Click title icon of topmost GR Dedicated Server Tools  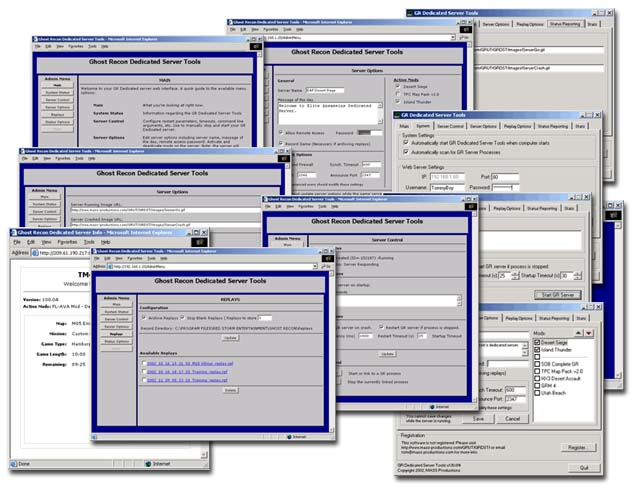tap(410, 13)
